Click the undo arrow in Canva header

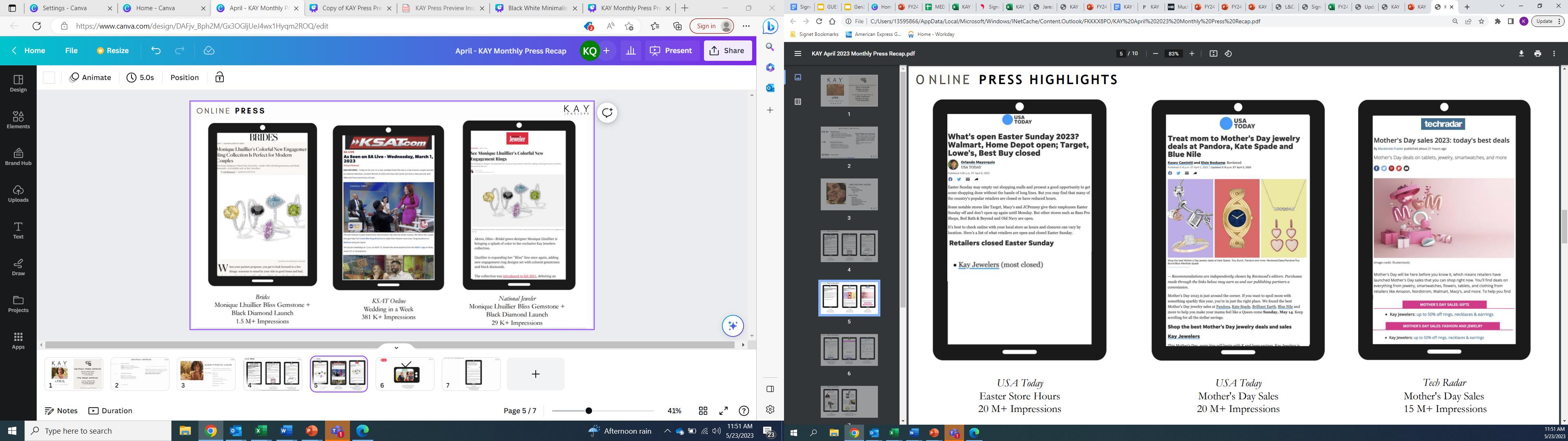(156, 51)
